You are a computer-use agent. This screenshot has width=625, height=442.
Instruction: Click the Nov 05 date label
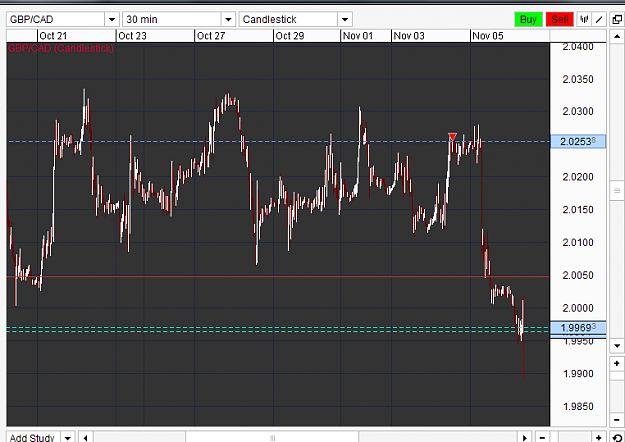point(488,36)
